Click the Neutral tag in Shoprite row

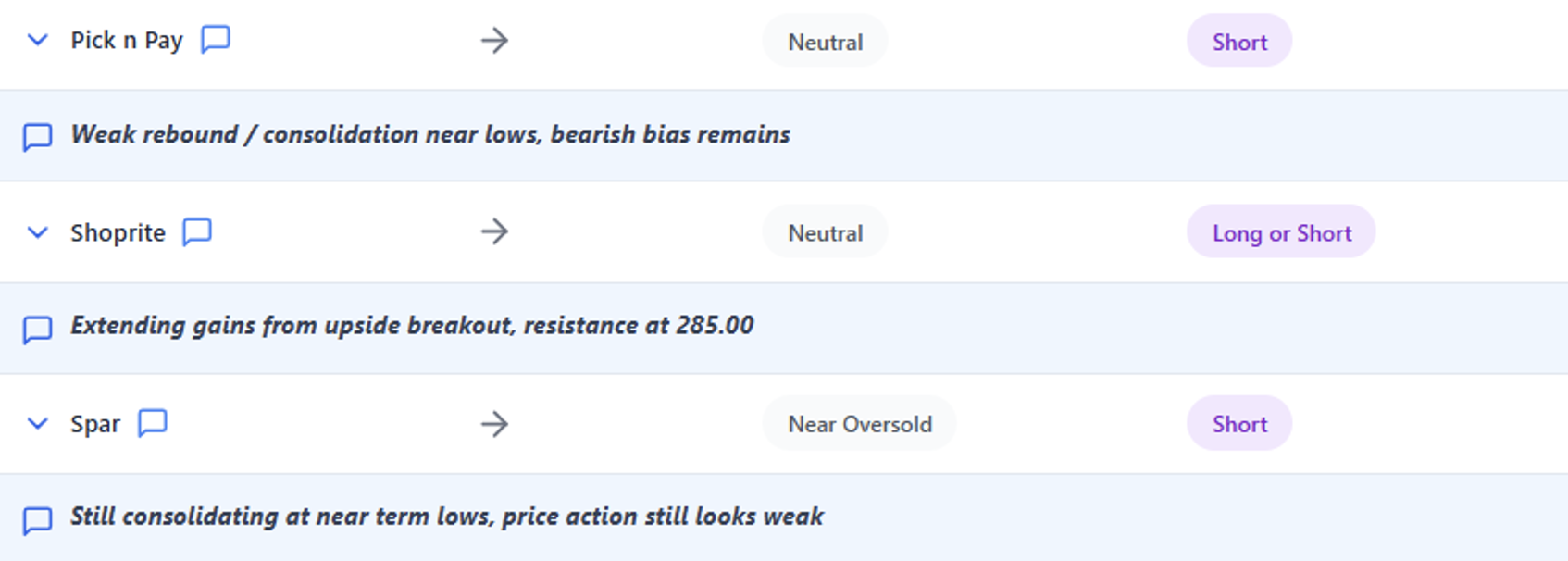pos(825,232)
